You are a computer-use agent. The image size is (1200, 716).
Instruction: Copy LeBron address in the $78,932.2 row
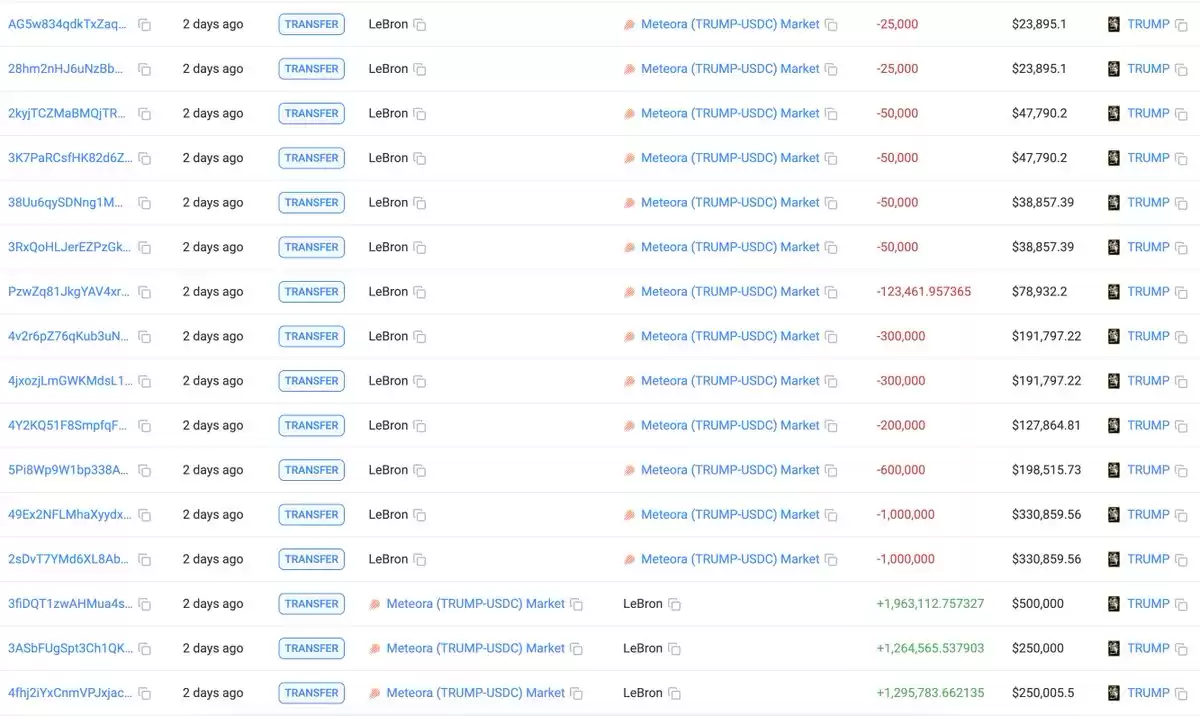pyautogui.click(x=420, y=292)
